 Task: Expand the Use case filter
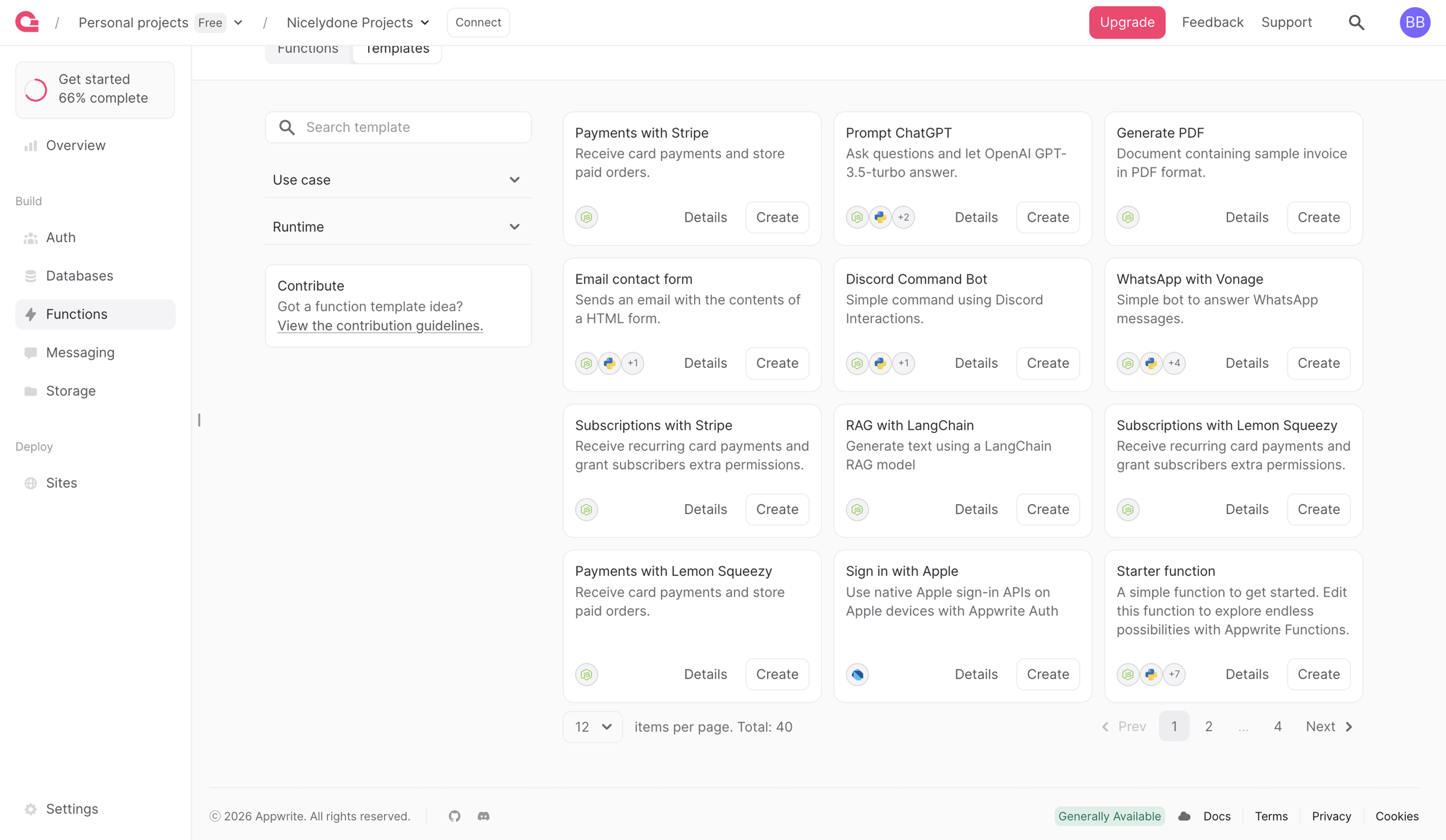point(398,179)
